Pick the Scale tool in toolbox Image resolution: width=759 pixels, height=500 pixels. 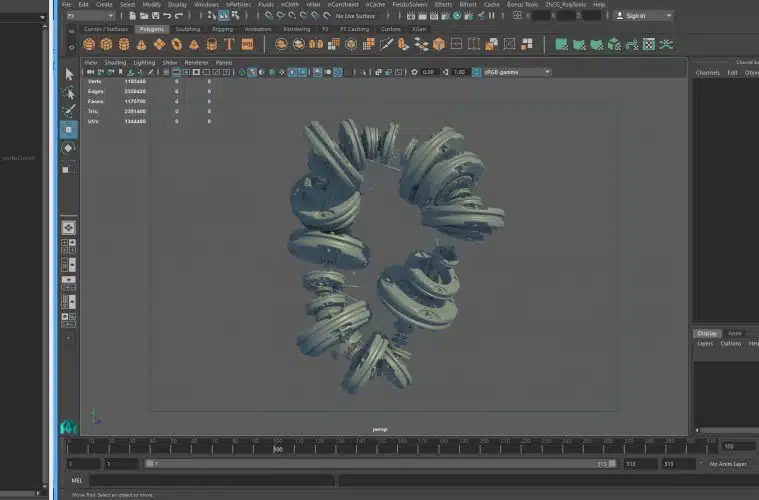(69, 168)
